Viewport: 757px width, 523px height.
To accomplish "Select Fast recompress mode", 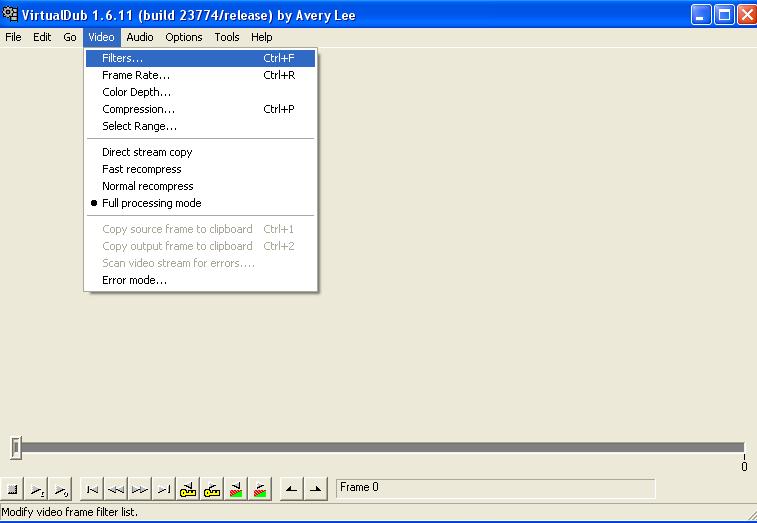I will coord(200,169).
